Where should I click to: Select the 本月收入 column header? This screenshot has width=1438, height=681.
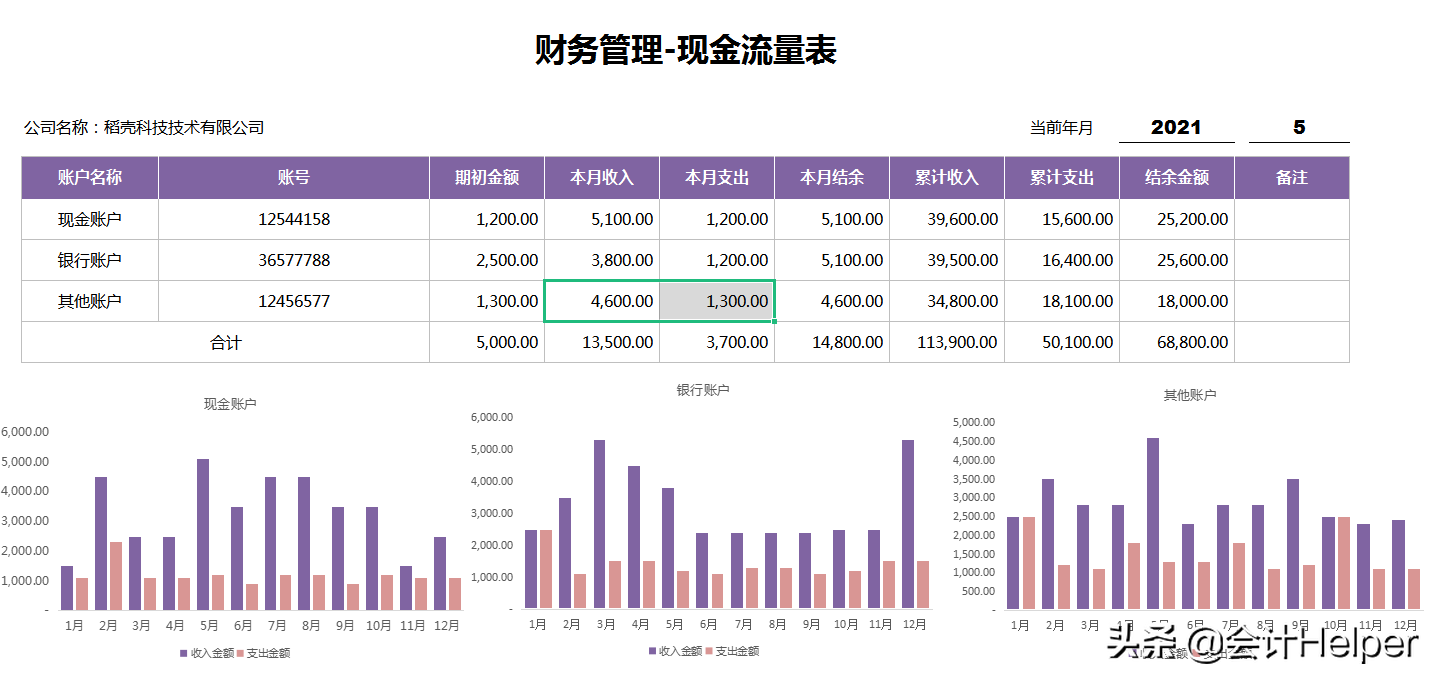601,177
